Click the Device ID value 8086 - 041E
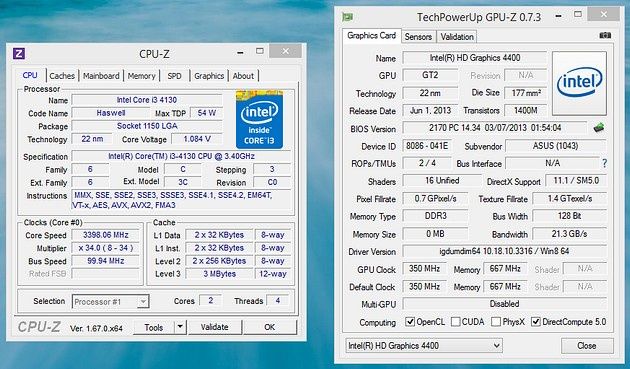This screenshot has height=369, width=630. 427,146
